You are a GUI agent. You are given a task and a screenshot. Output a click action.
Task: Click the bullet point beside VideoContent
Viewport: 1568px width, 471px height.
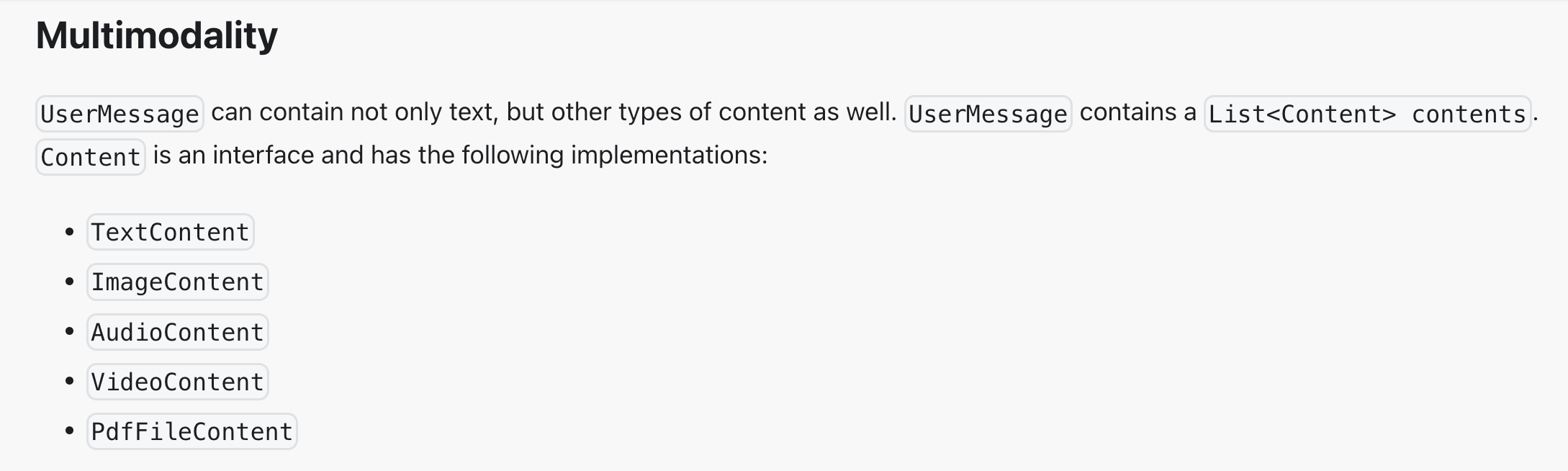[x=70, y=382]
